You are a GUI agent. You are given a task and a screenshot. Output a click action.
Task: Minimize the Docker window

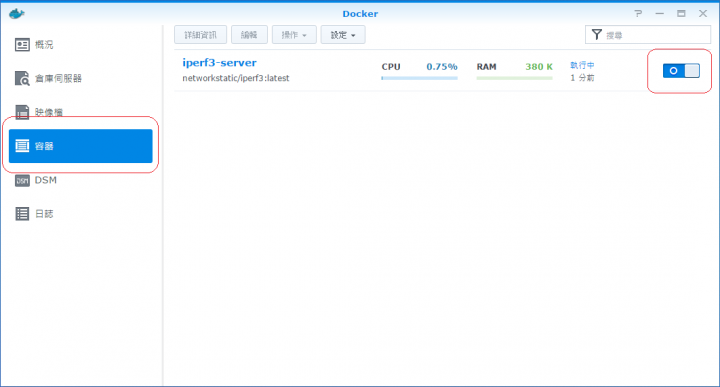(x=660, y=13)
